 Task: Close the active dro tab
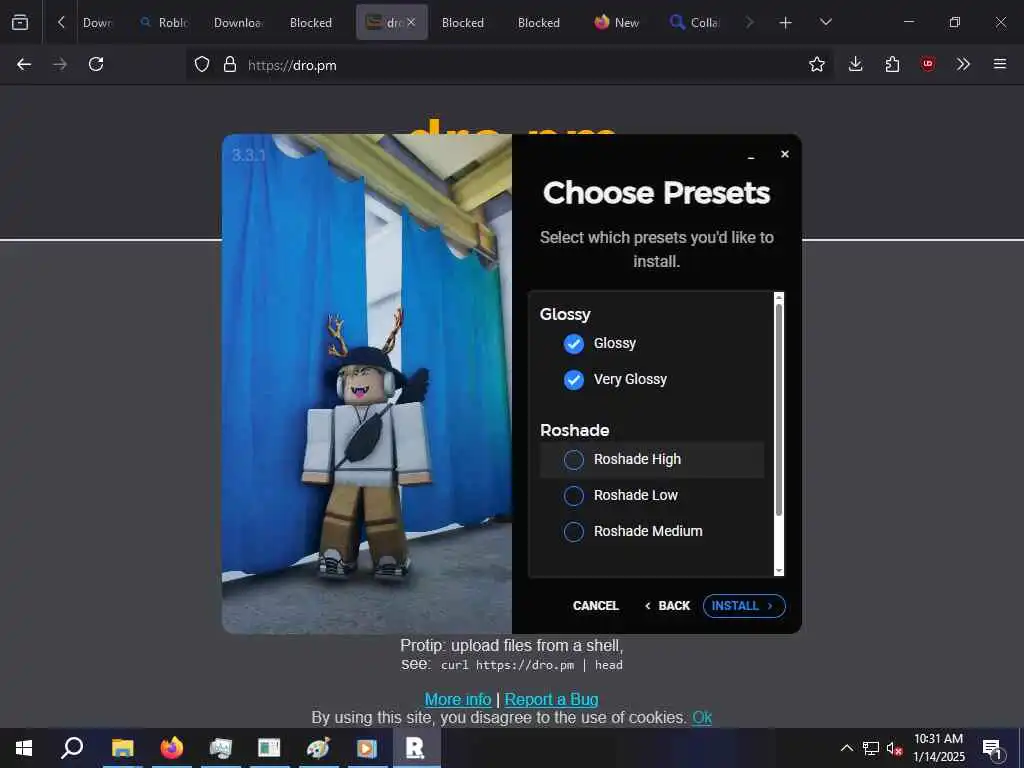tap(411, 22)
